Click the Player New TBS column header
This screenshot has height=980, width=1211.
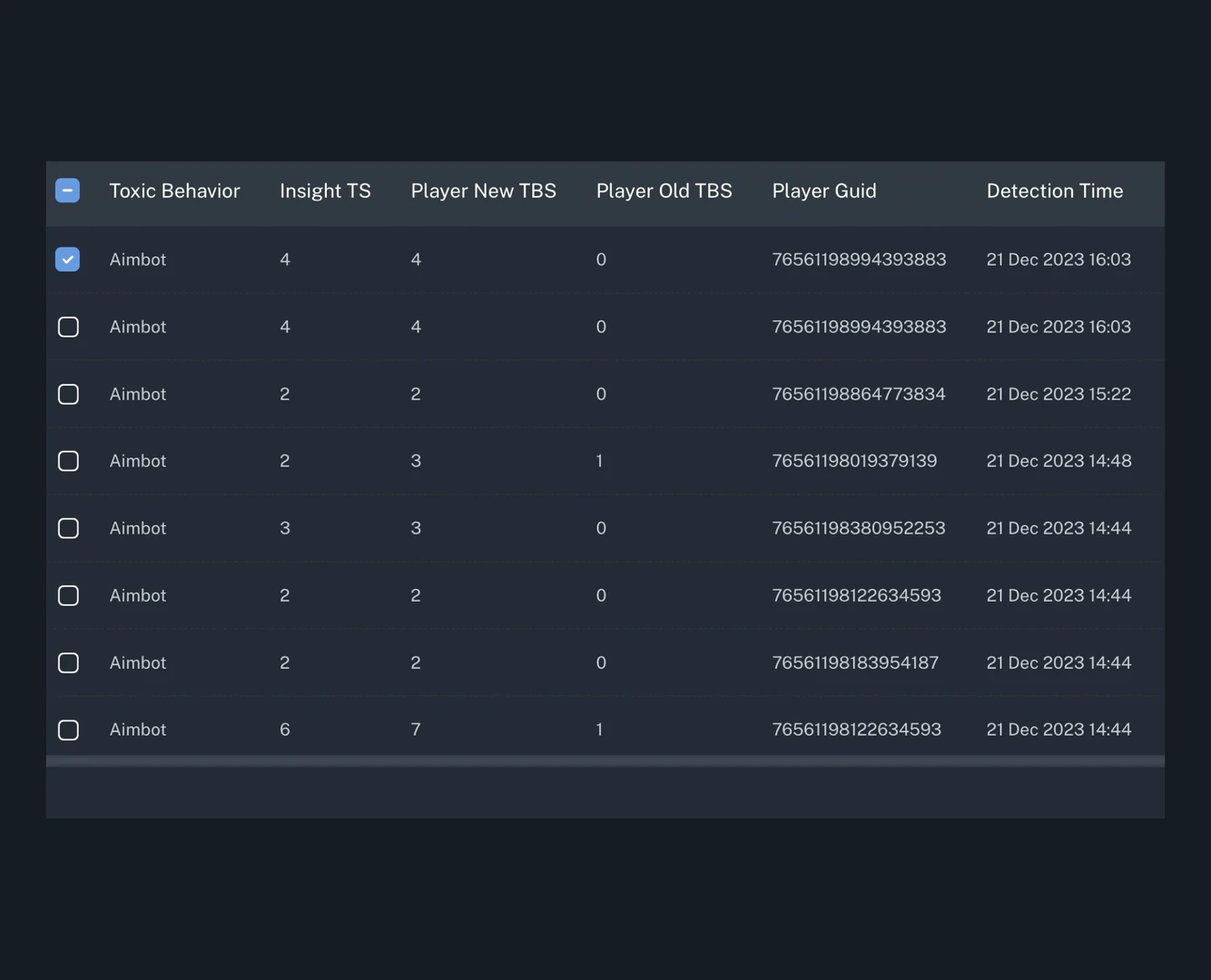point(483,191)
